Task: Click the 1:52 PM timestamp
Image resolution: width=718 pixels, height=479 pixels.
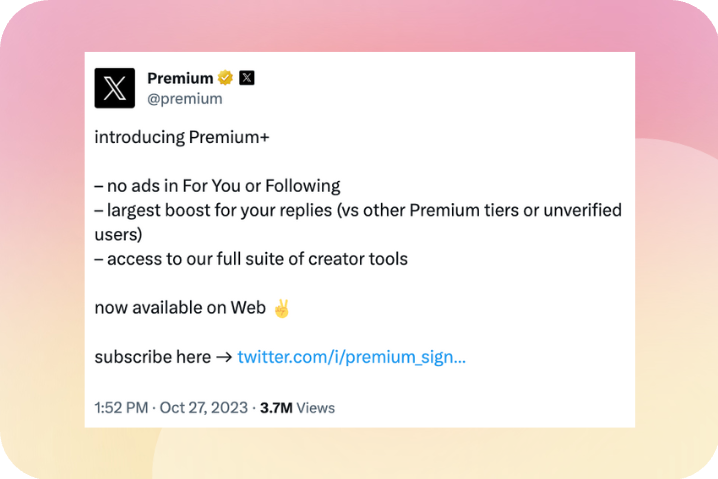Action: click(x=121, y=408)
